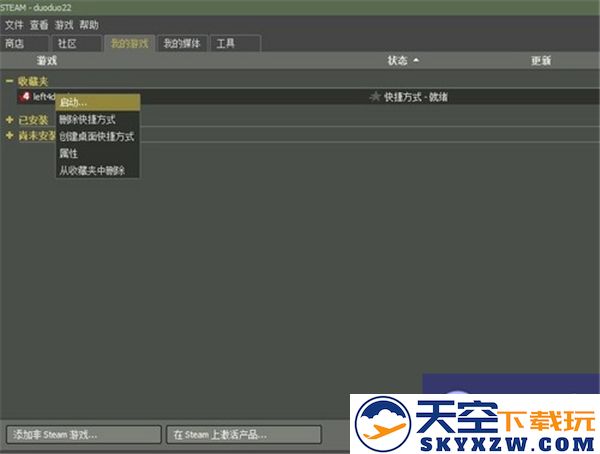Click the 更新 column header
The width and height of the screenshot is (600, 454).
pyautogui.click(x=541, y=60)
